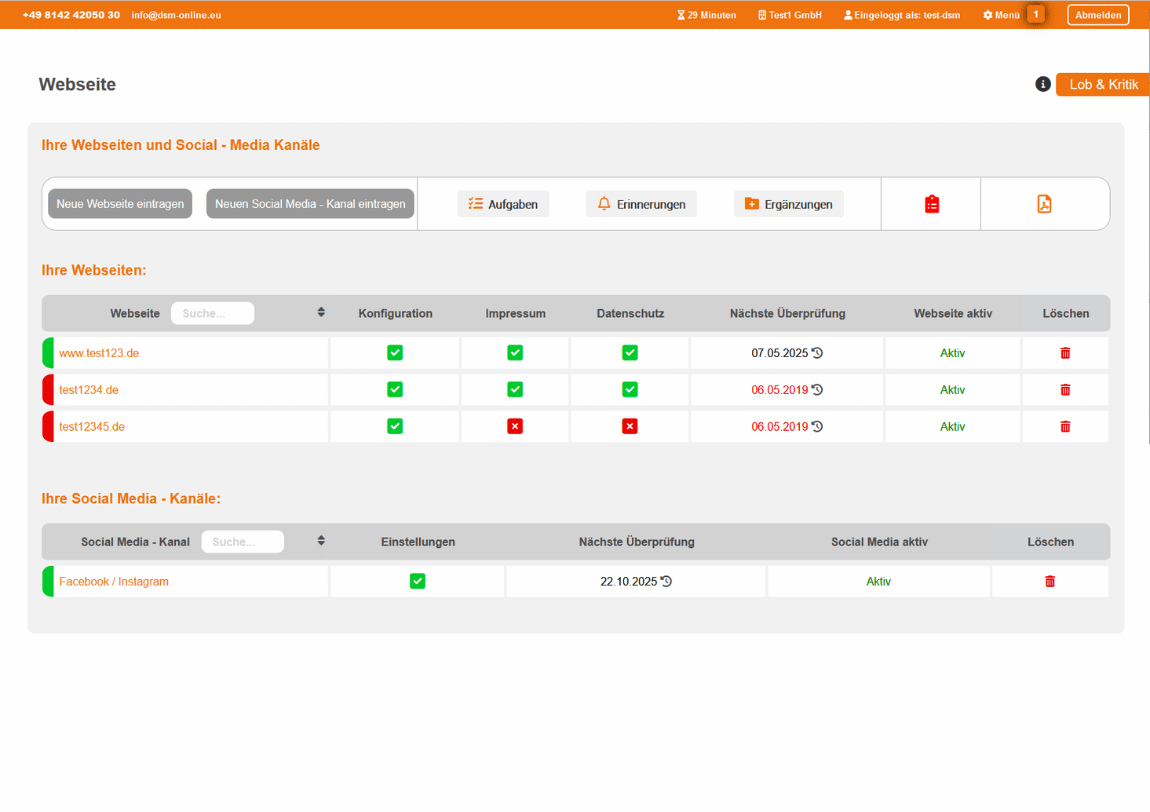1150x812 pixels.
Task: Open the Aufgaben section
Action: point(503,204)
